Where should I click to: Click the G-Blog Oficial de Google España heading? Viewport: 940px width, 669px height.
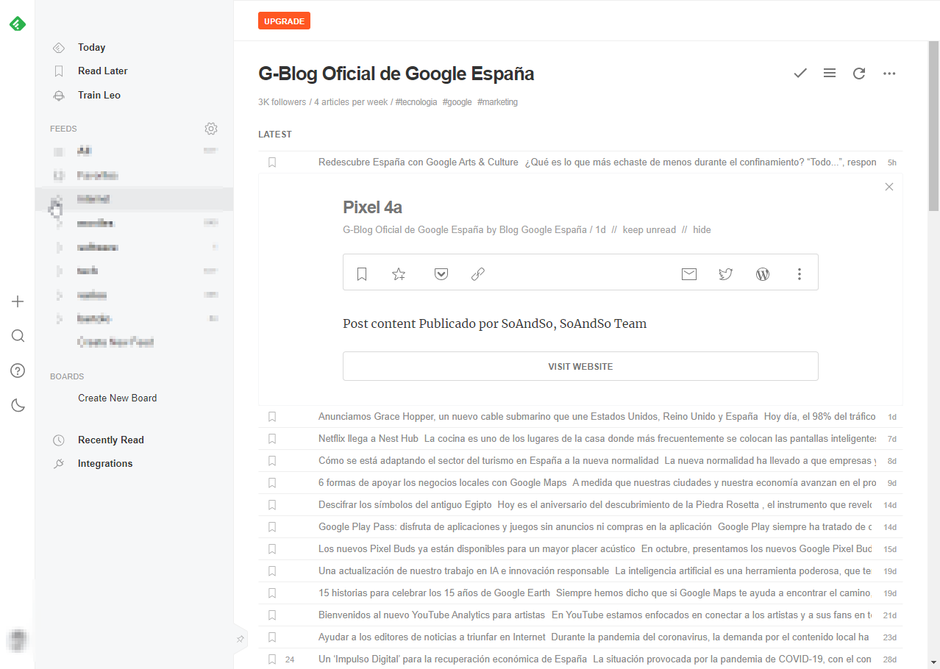396,74
